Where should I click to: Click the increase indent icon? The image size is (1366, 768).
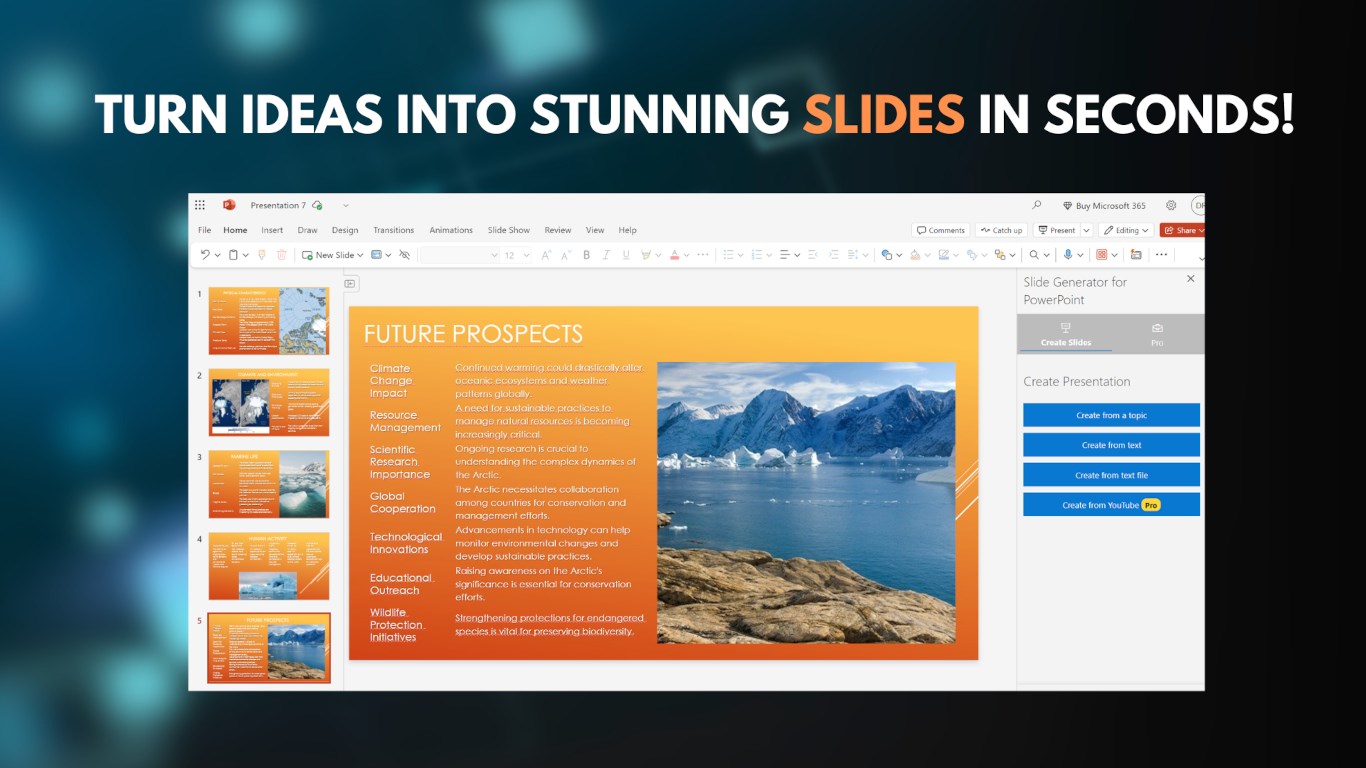(x=832, y=255)
